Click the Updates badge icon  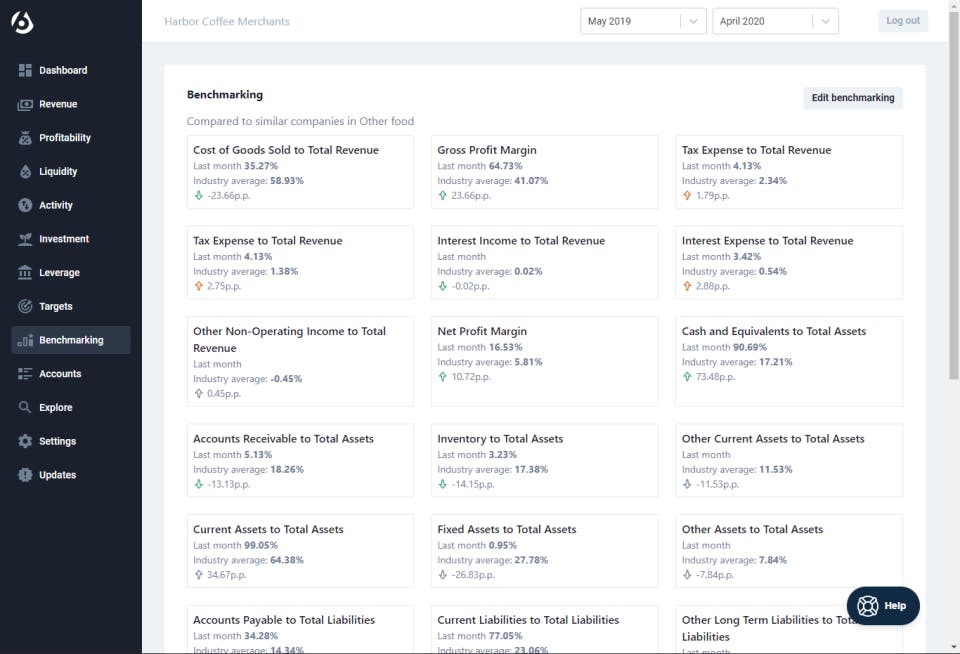(25, 476)
